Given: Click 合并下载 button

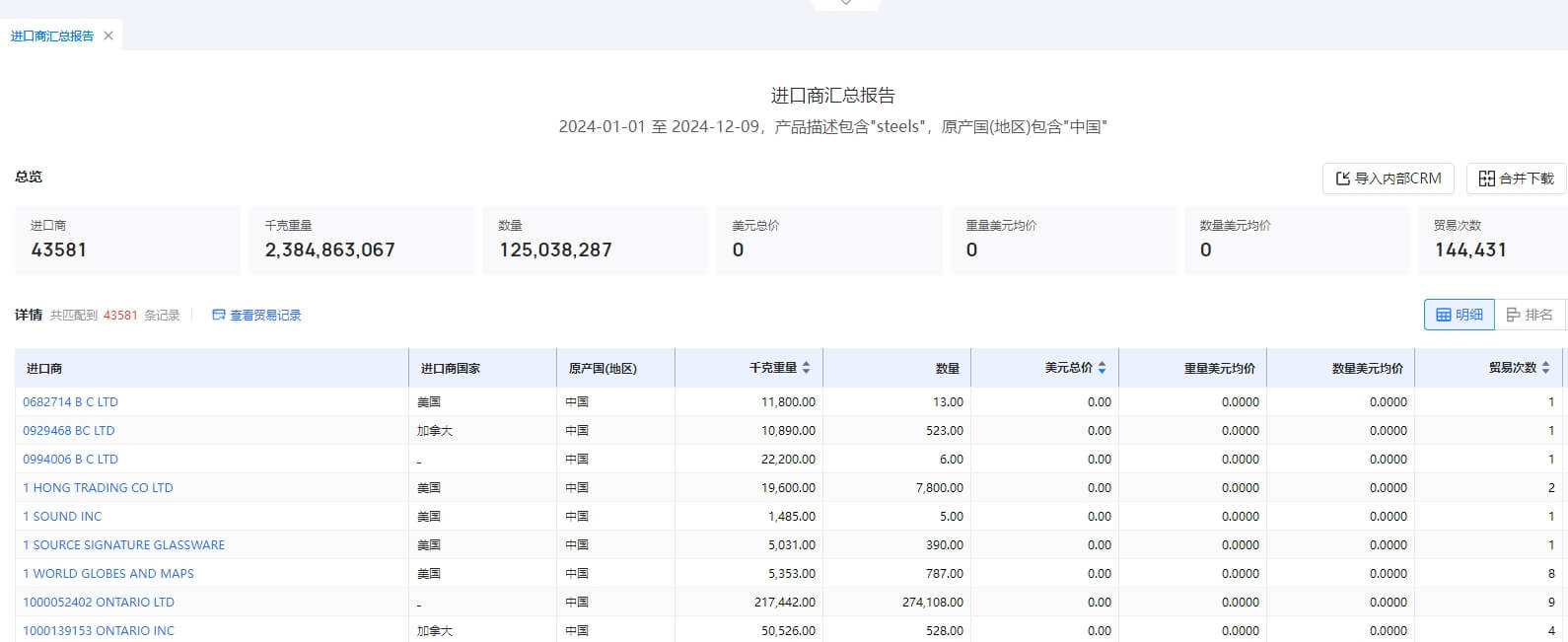Looking at the screenshot, I should pos(1516,178).
